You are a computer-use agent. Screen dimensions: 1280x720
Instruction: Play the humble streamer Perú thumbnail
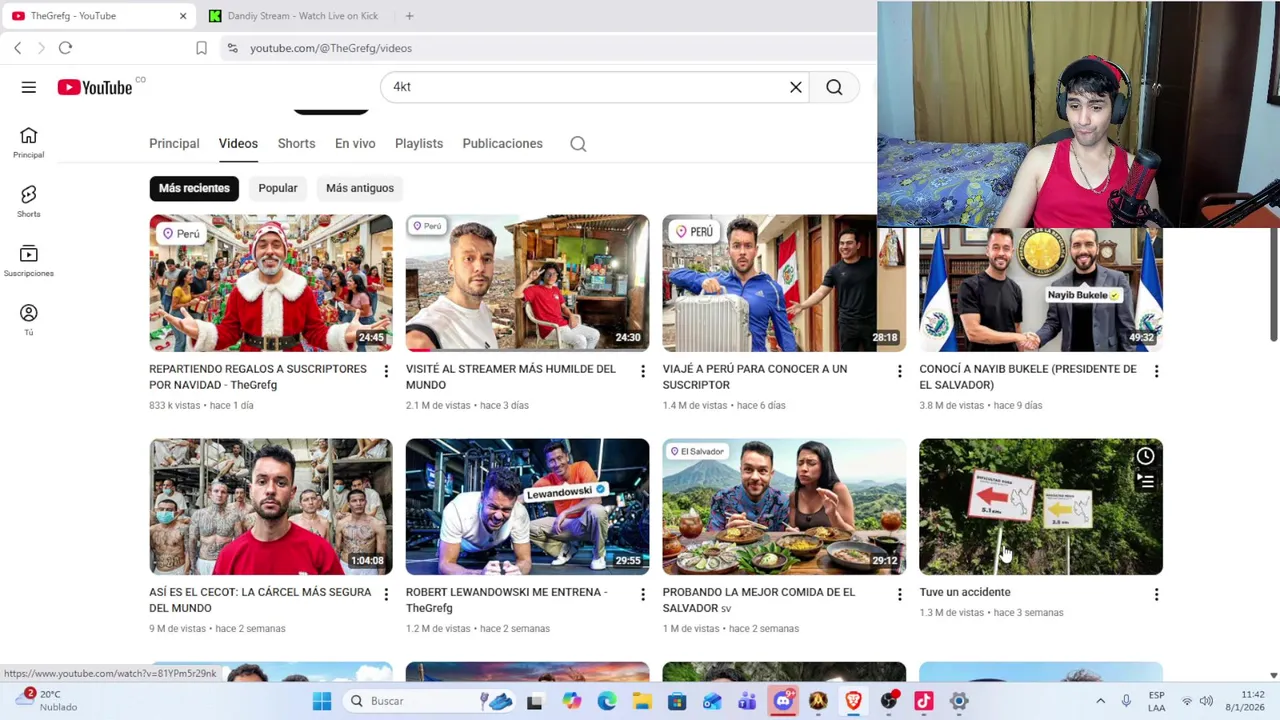pos(527,283)
